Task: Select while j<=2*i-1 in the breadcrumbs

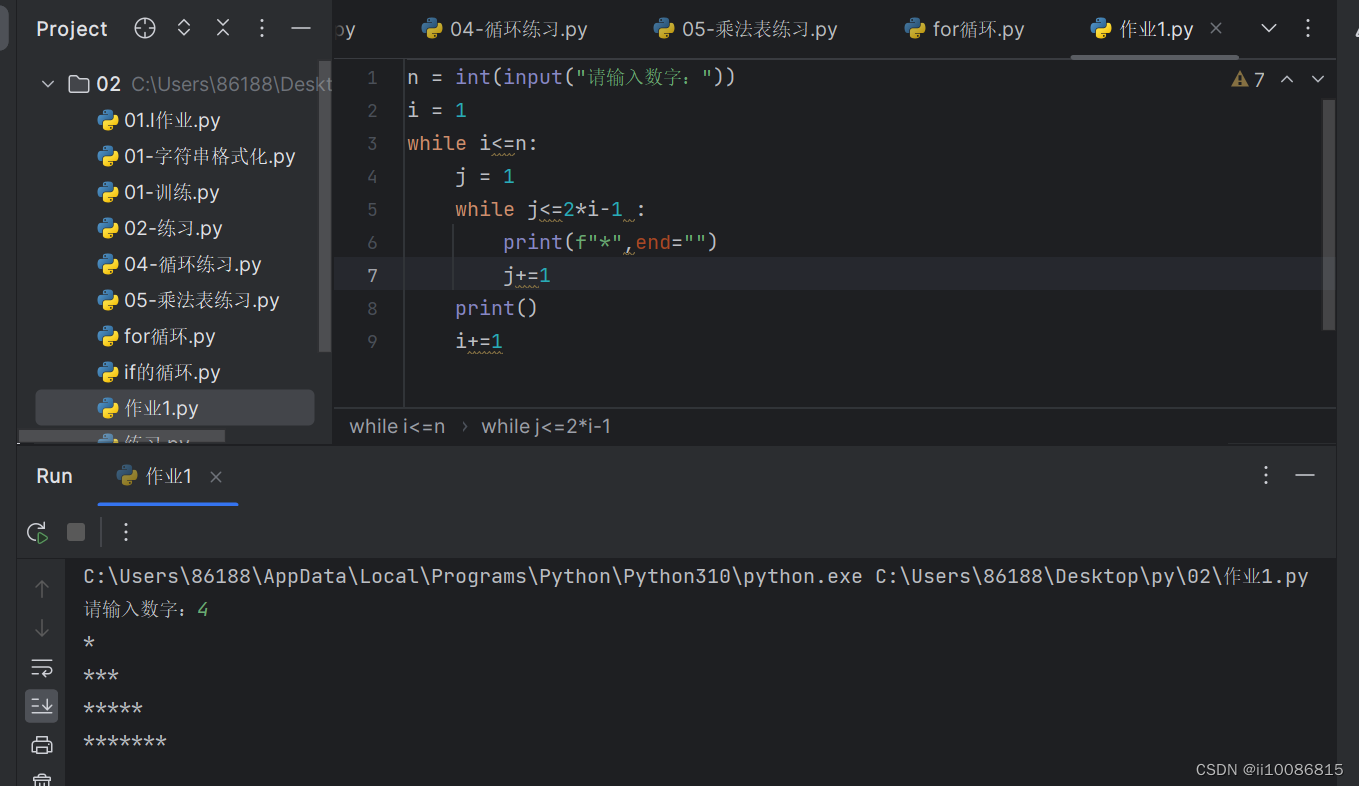Action: (x=546, y=426)
